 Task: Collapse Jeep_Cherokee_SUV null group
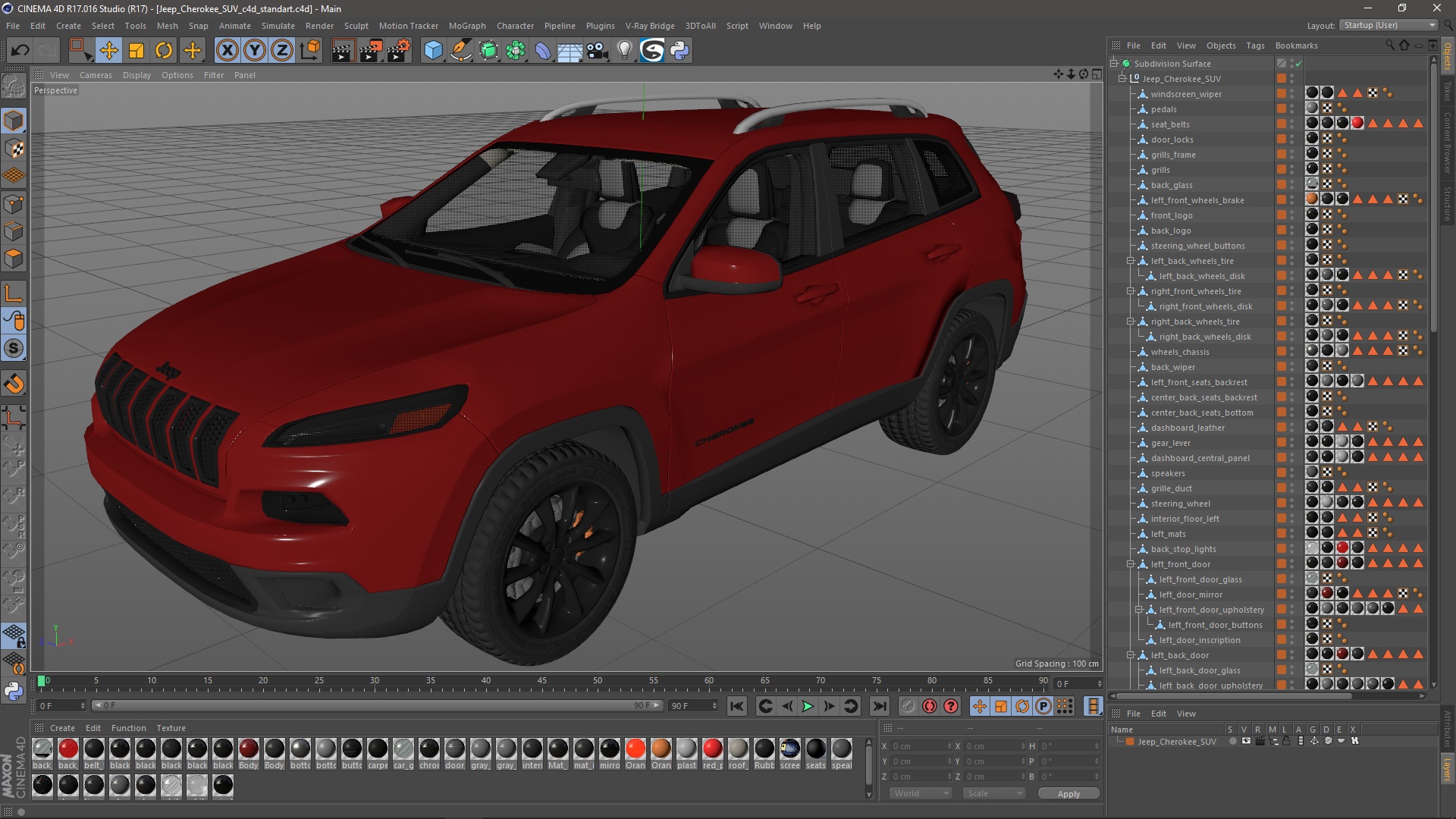(x=1122, y=79)
